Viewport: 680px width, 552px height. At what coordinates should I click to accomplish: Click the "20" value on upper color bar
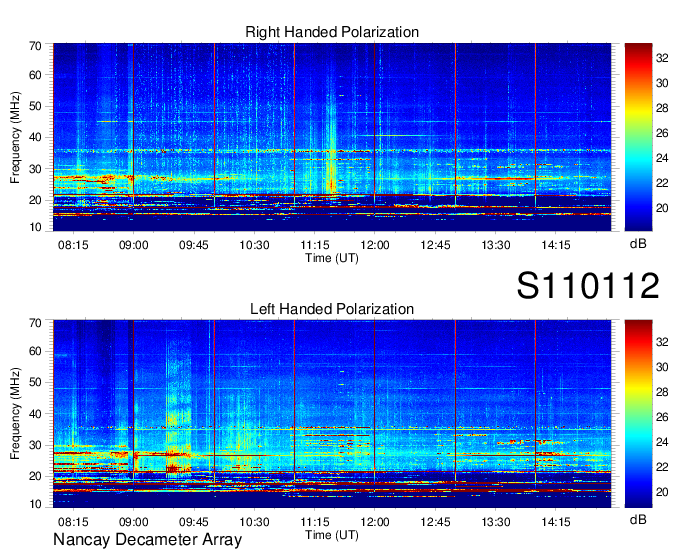662,208
